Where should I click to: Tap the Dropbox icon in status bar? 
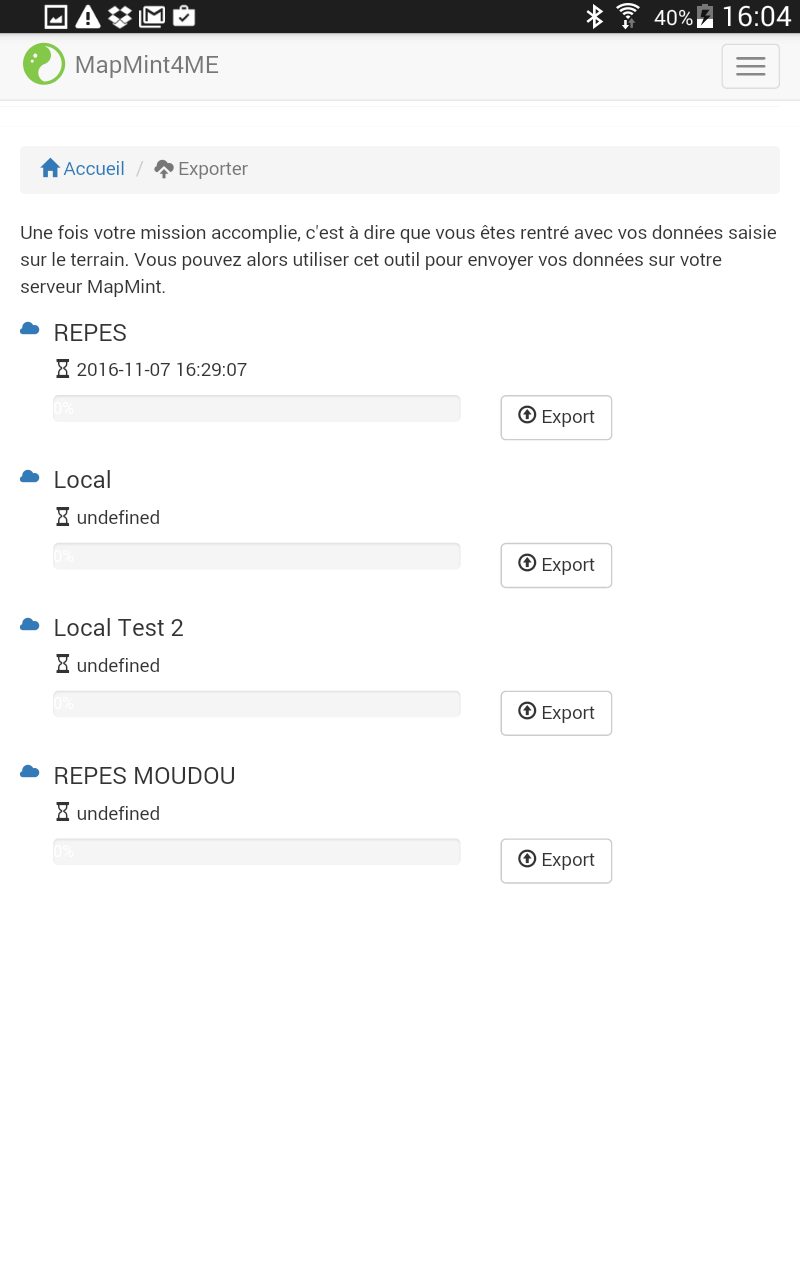click(120, 16)
